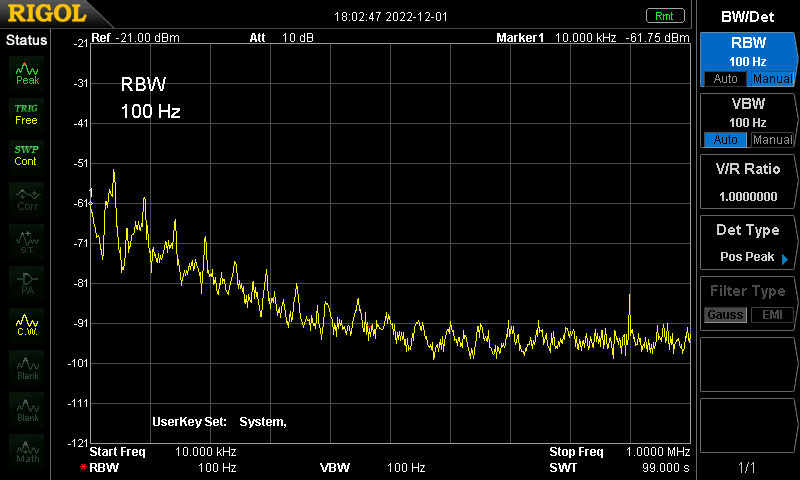The height and width of the screenshot is (480, 800).
Task: Select EMI filter type
Action: [772, 315]
